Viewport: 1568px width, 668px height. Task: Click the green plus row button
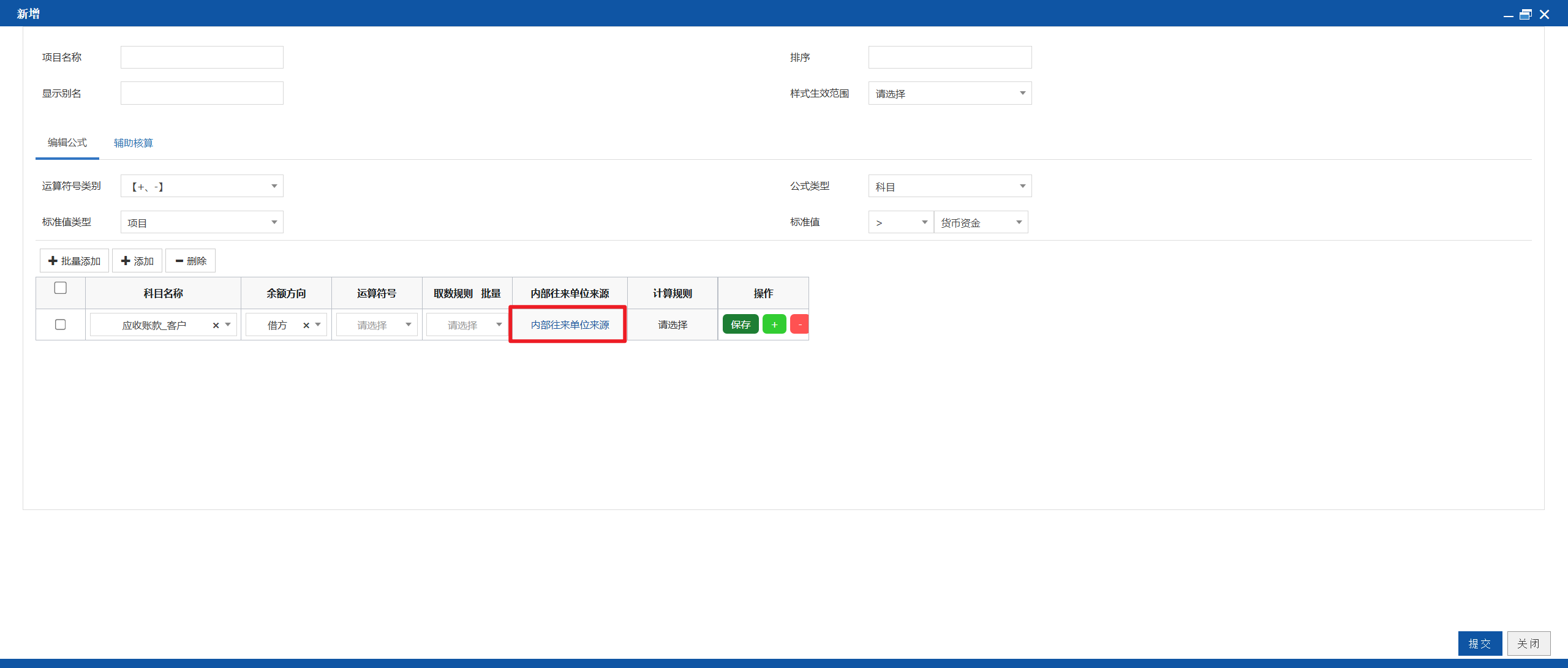(x=774, y=325)
